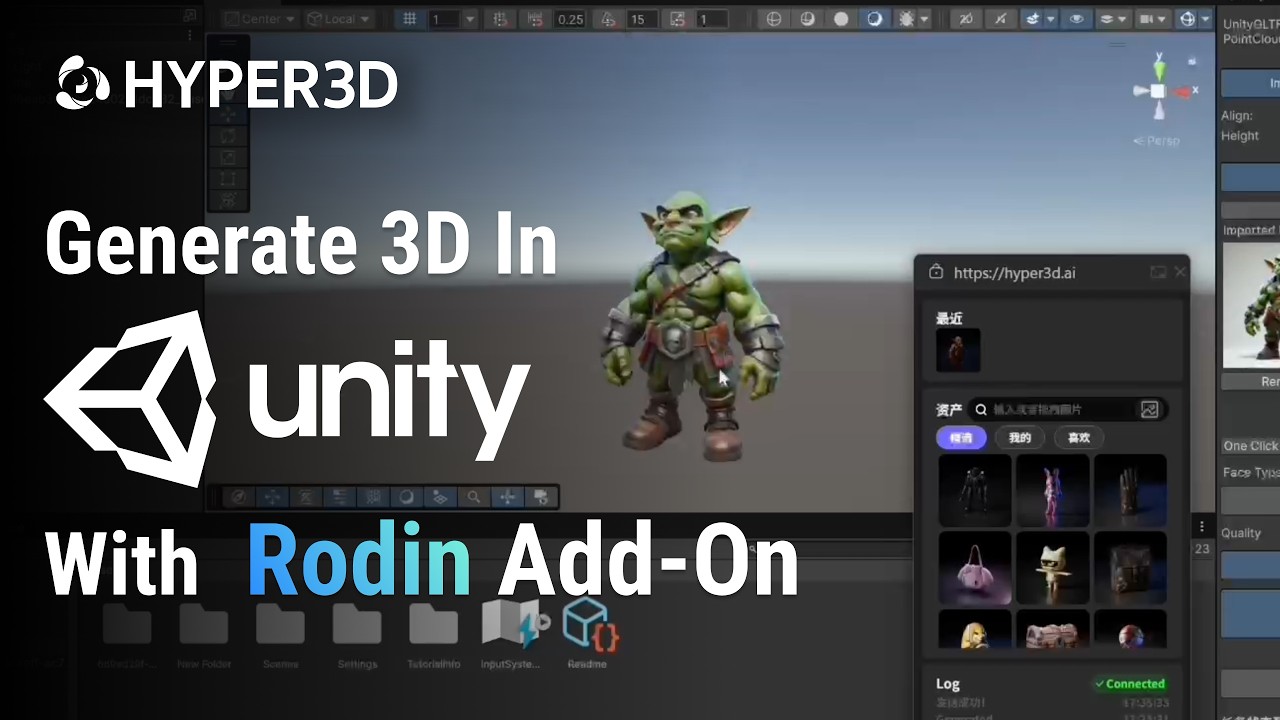Select the pink rabbit figure asset thumbnail
The width and height of the screenshot is (1280, 720).
(1053, 490)
